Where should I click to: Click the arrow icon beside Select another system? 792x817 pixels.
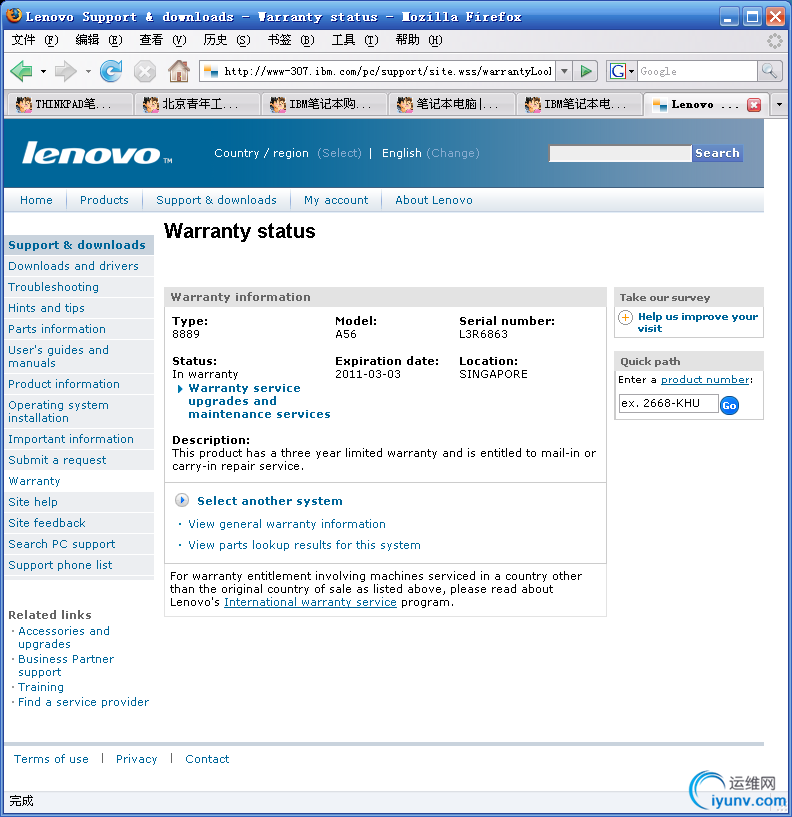click(x=182, y=500)
